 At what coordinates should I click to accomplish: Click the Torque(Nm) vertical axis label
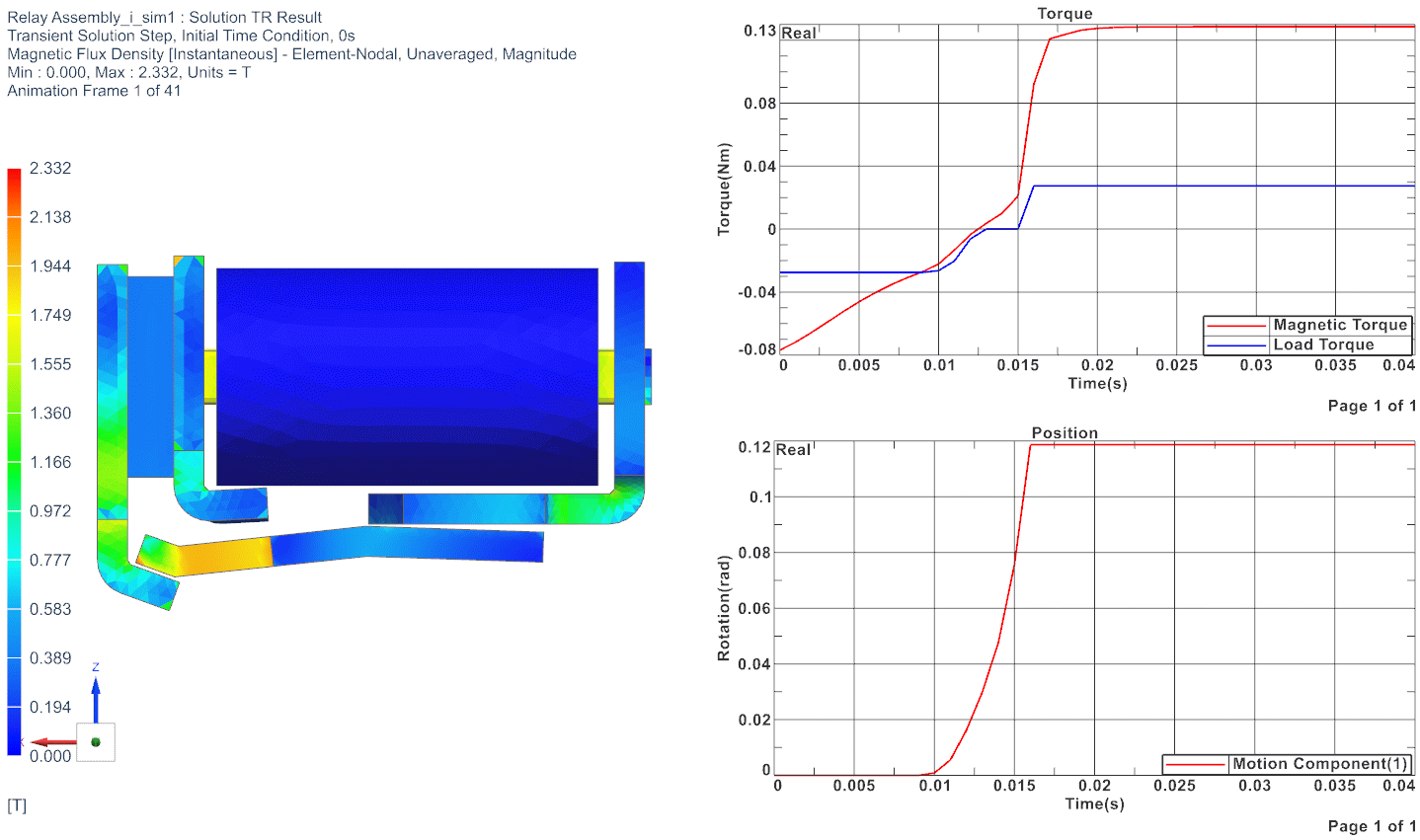click(724, 190)
